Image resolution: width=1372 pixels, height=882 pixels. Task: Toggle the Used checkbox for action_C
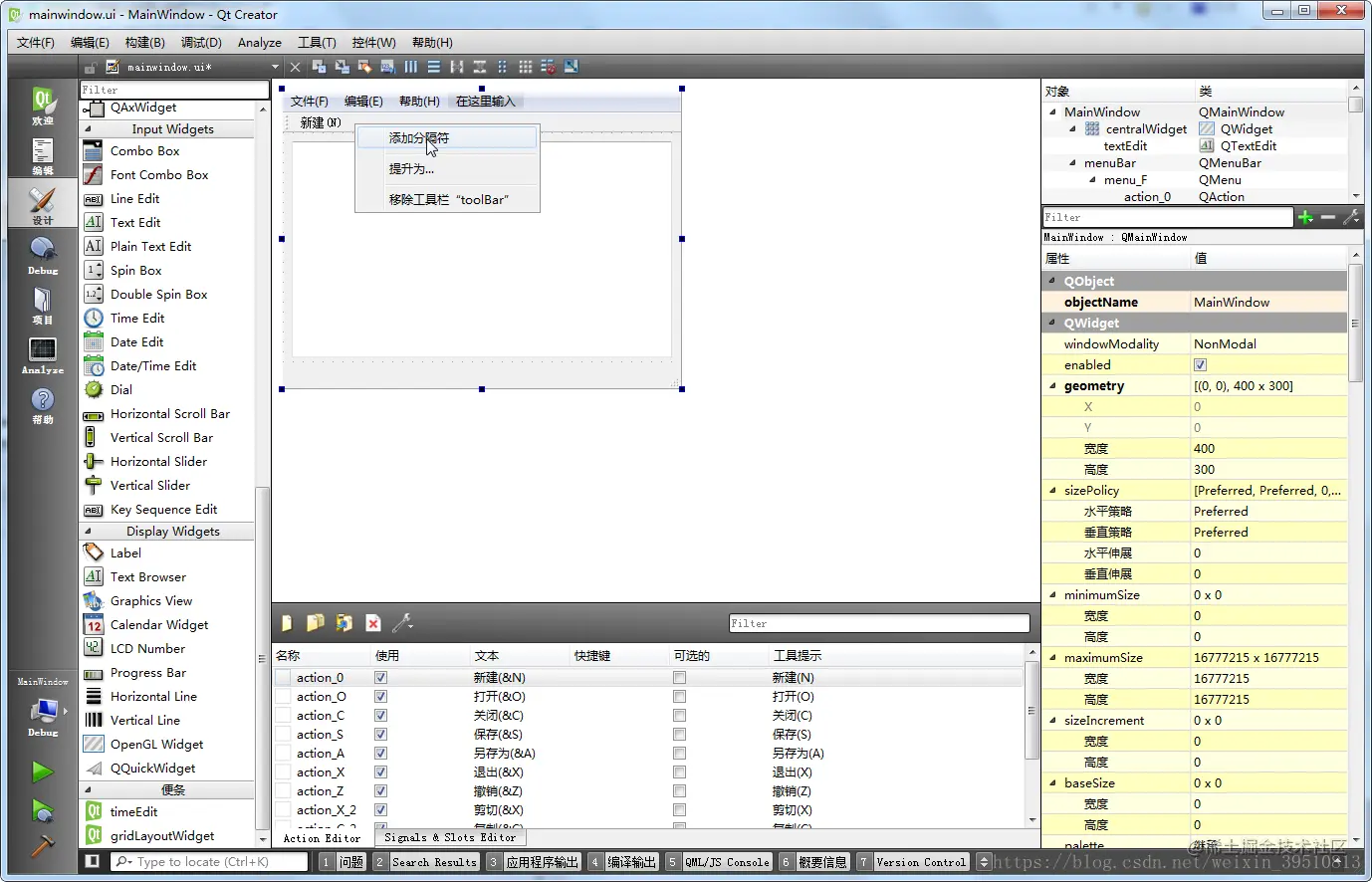tap(380, 716)
